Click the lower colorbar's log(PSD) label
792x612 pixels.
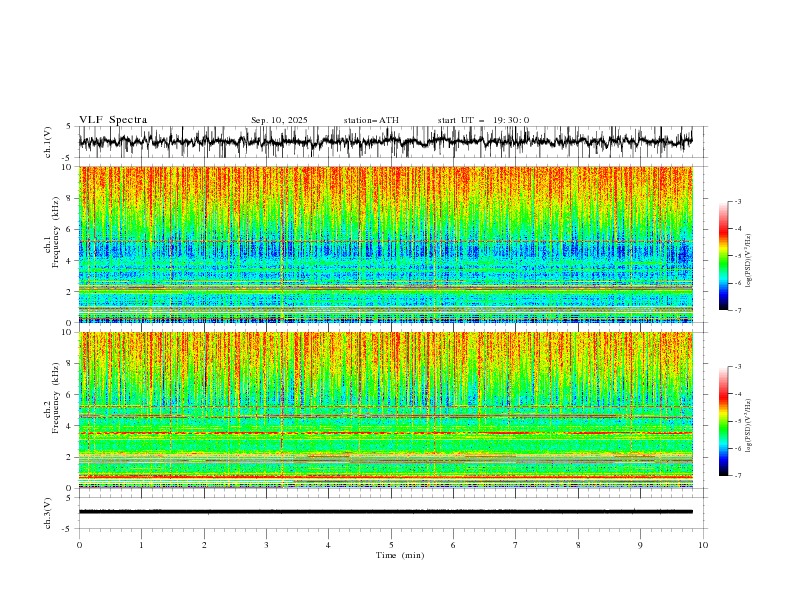749,425
